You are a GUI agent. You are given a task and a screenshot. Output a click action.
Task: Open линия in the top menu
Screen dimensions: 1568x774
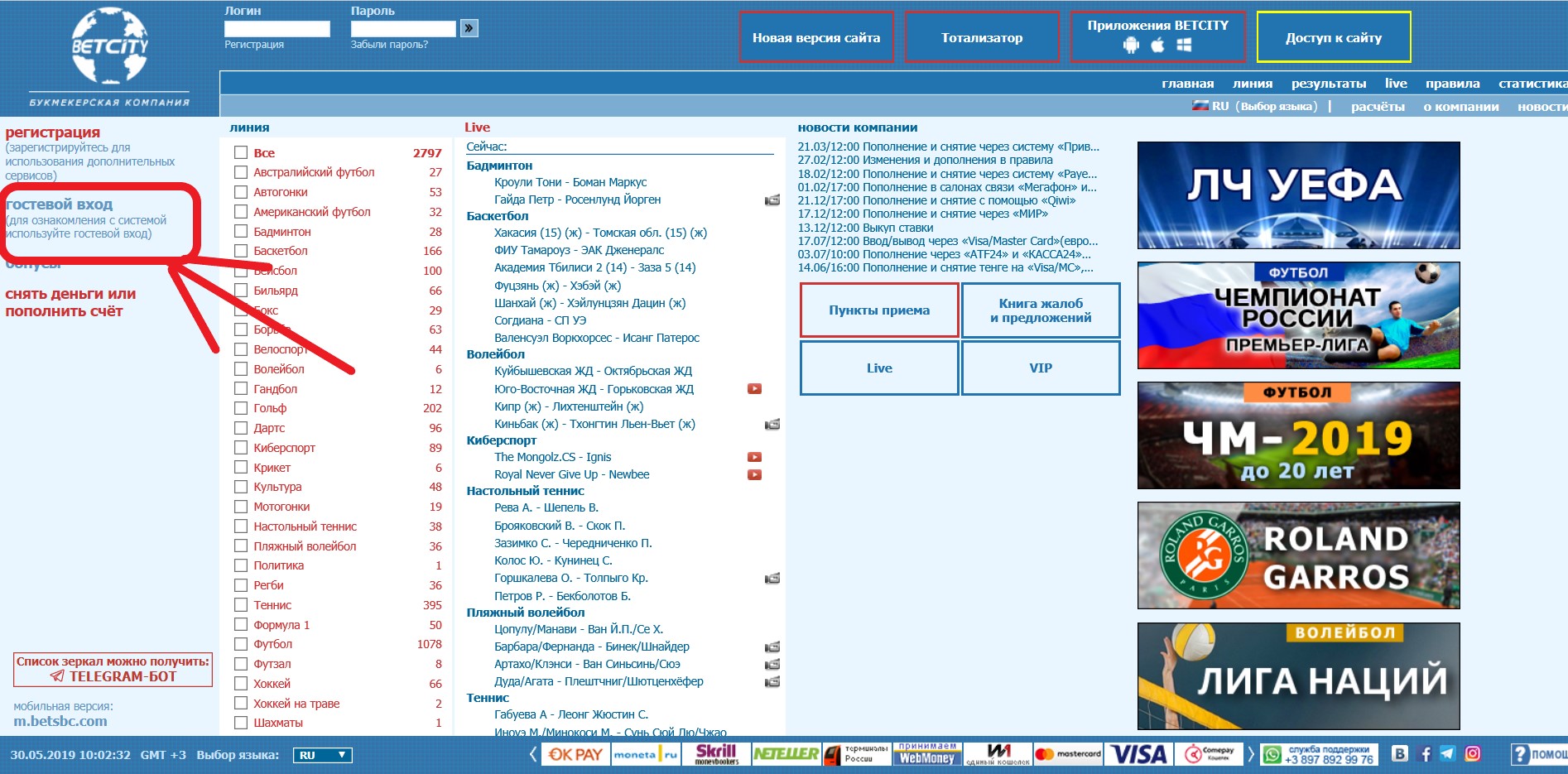[1252, 83]
